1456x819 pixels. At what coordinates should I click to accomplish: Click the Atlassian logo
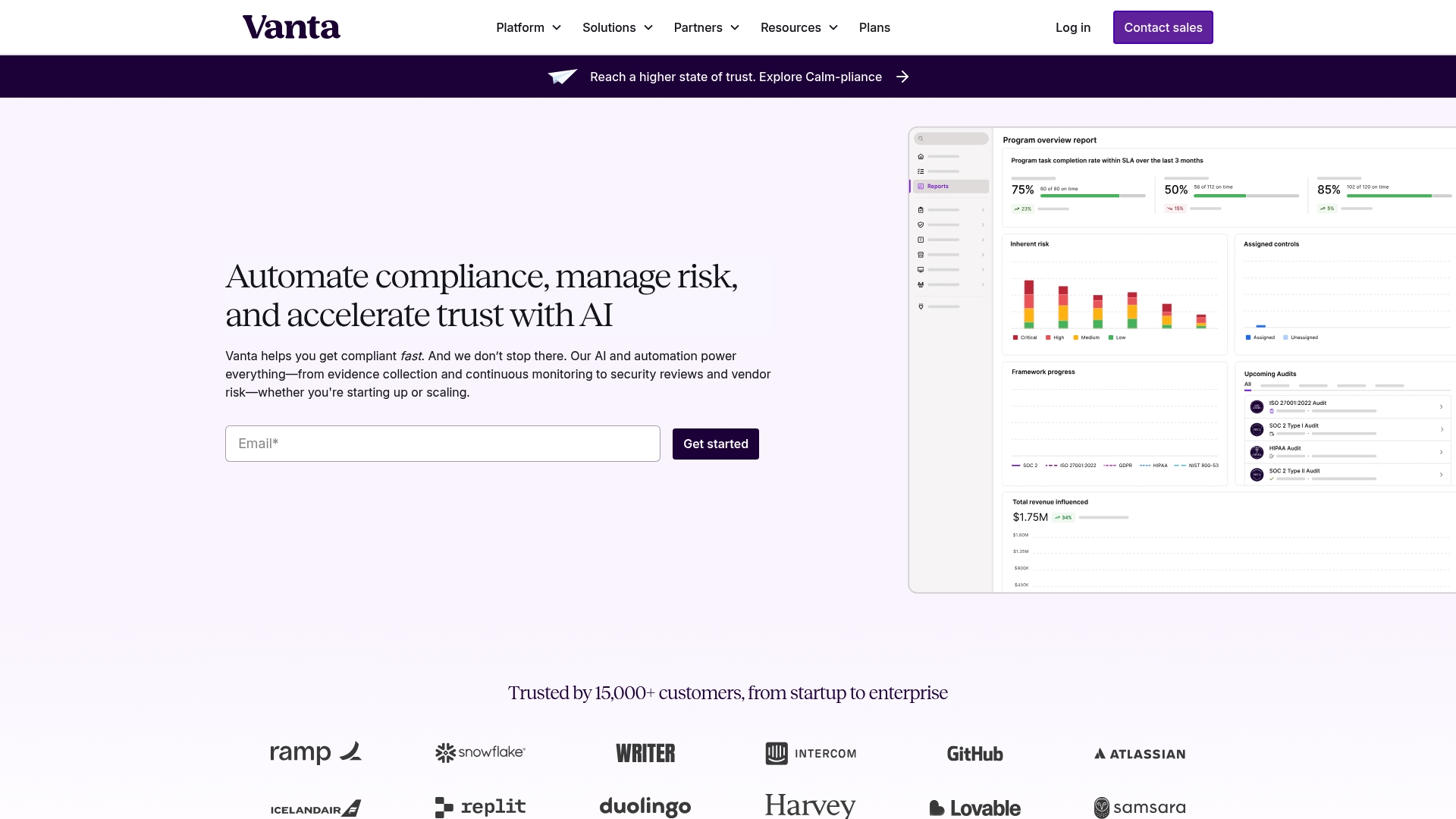coord(1140,754)
